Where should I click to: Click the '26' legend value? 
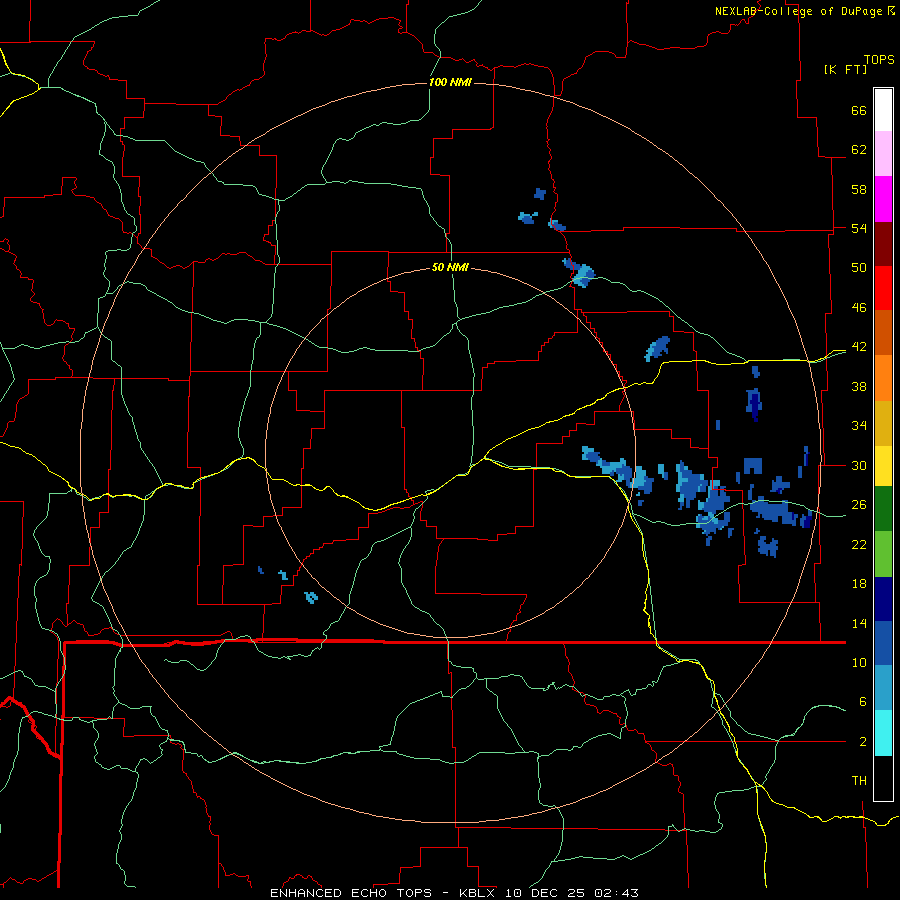tap(859, 505)
